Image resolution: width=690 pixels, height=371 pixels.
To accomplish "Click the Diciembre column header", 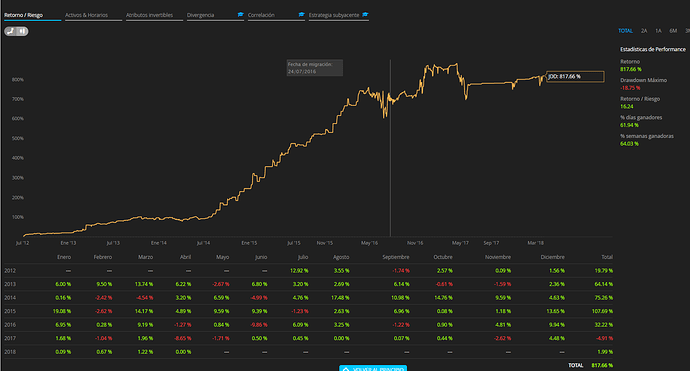I will (552, 257).
